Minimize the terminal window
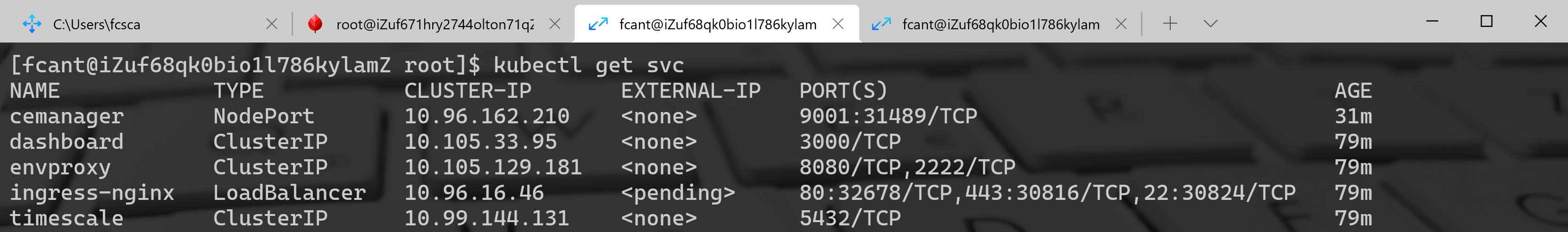 click(1432, 21)
